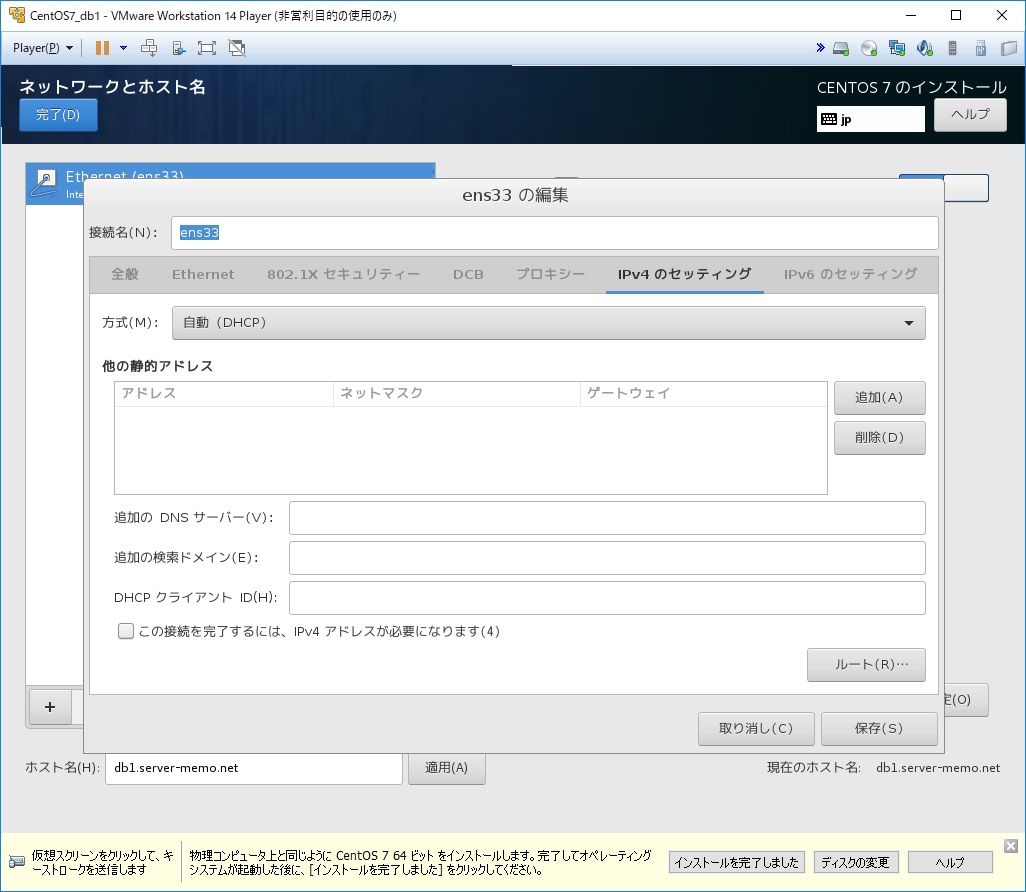Click the 保存(S) save button
This screenshot has height=892, width=1026.
879,729
